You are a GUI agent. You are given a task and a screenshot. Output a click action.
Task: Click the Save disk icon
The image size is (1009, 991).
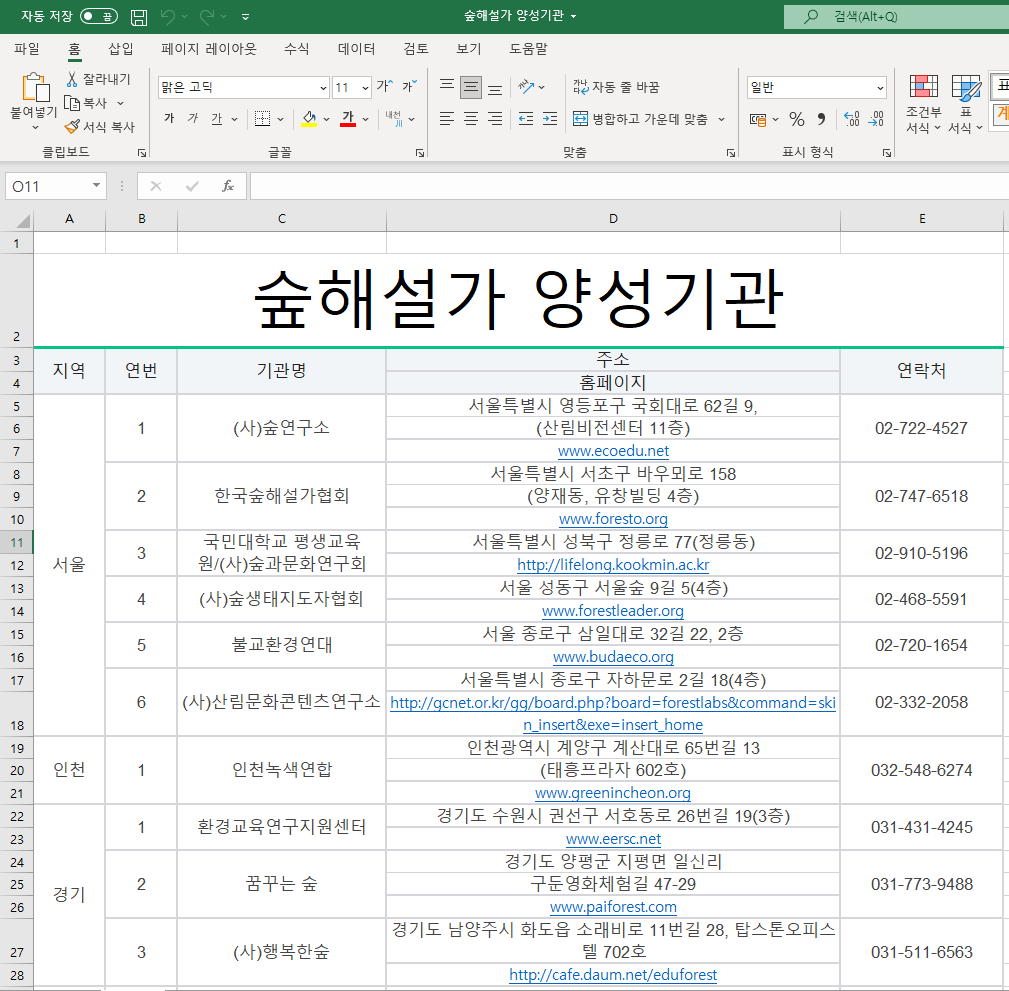click(x=139, y=17)
